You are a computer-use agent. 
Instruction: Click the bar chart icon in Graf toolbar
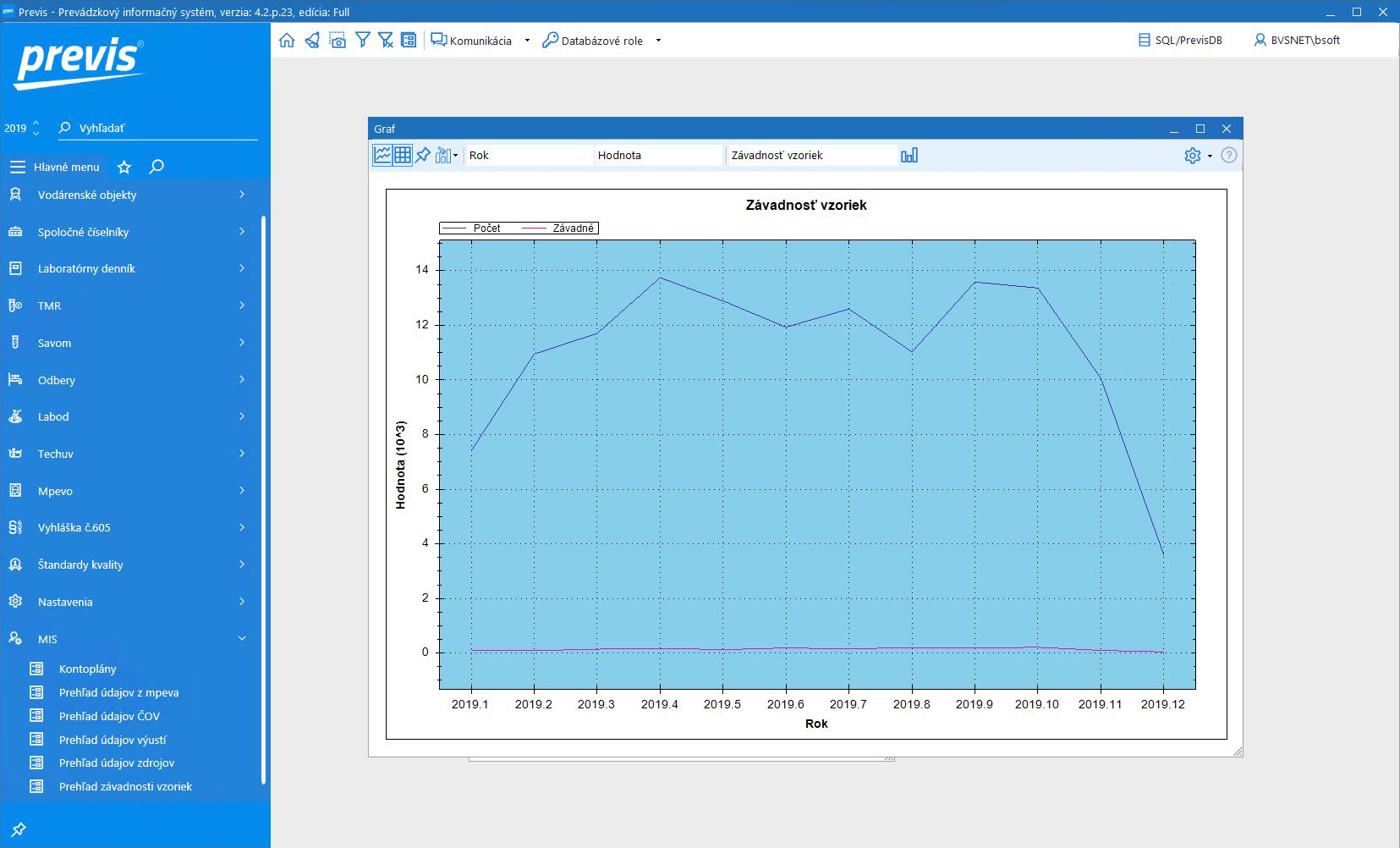click(909, 155)
